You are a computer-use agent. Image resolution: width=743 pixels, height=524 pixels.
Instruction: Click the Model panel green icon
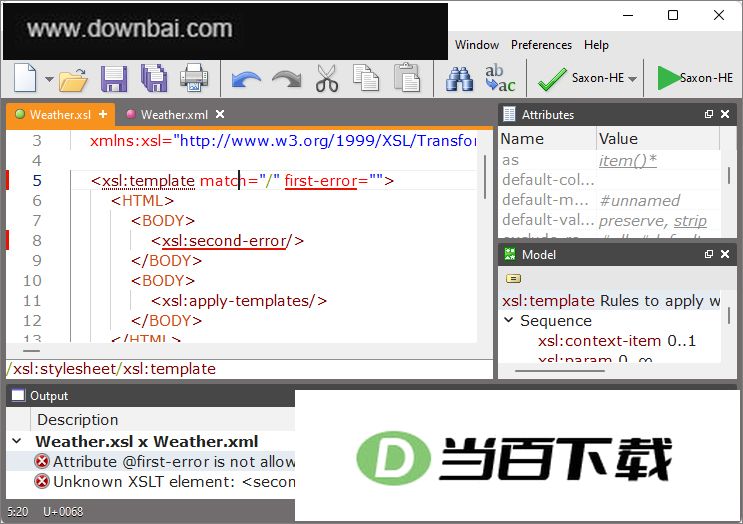pyautogui.click(x=509, y=254)
